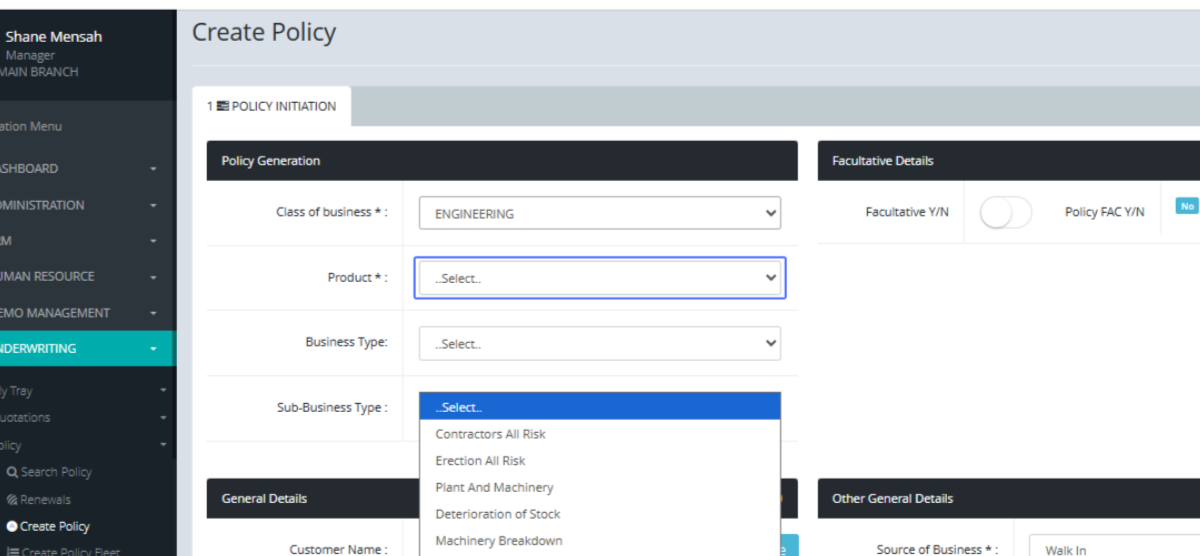Click the Policy FAC 'No' badge
1200x556 pixels.
point(1187,206)
